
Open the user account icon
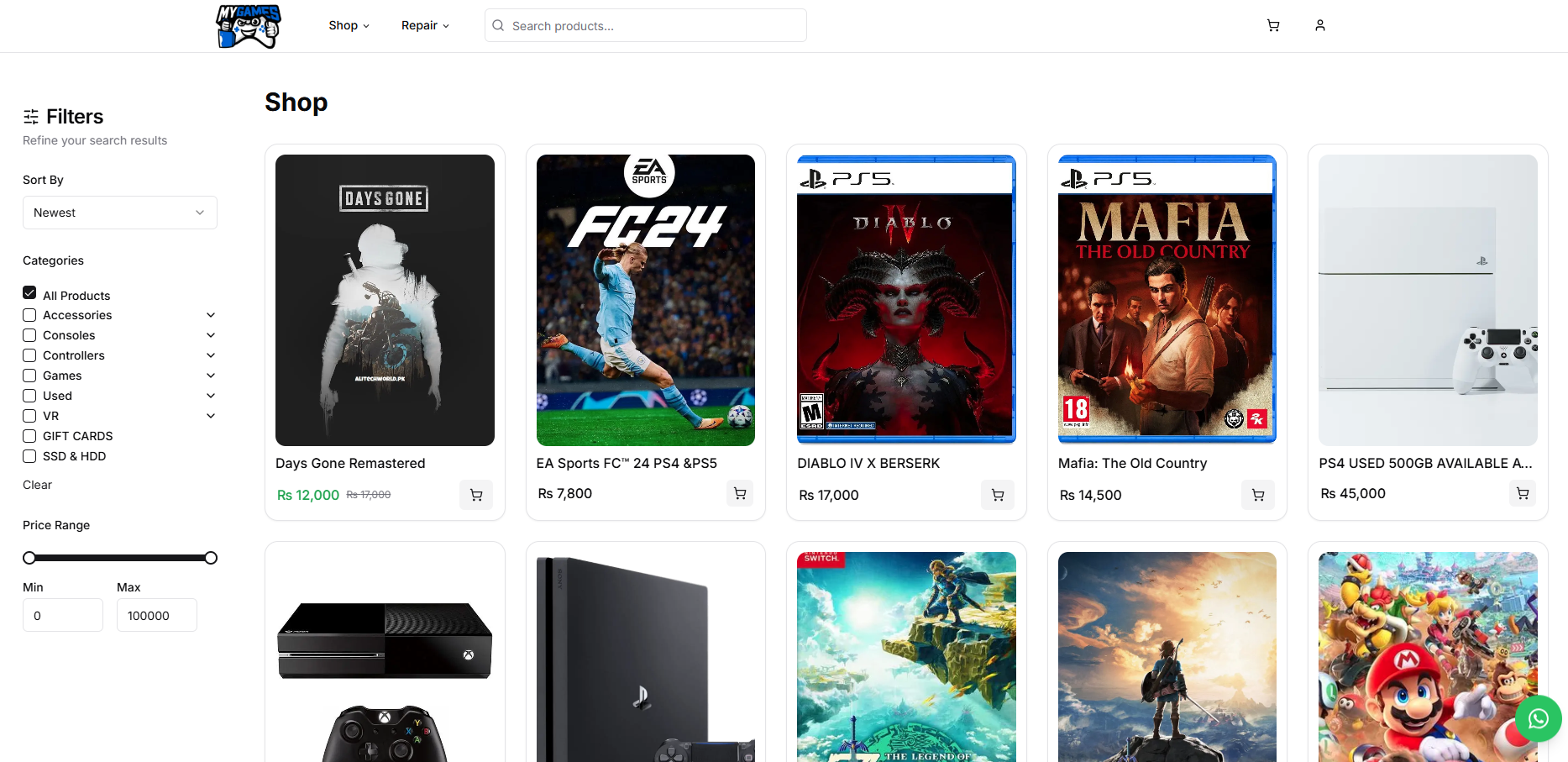click(x=1320, y=25)
